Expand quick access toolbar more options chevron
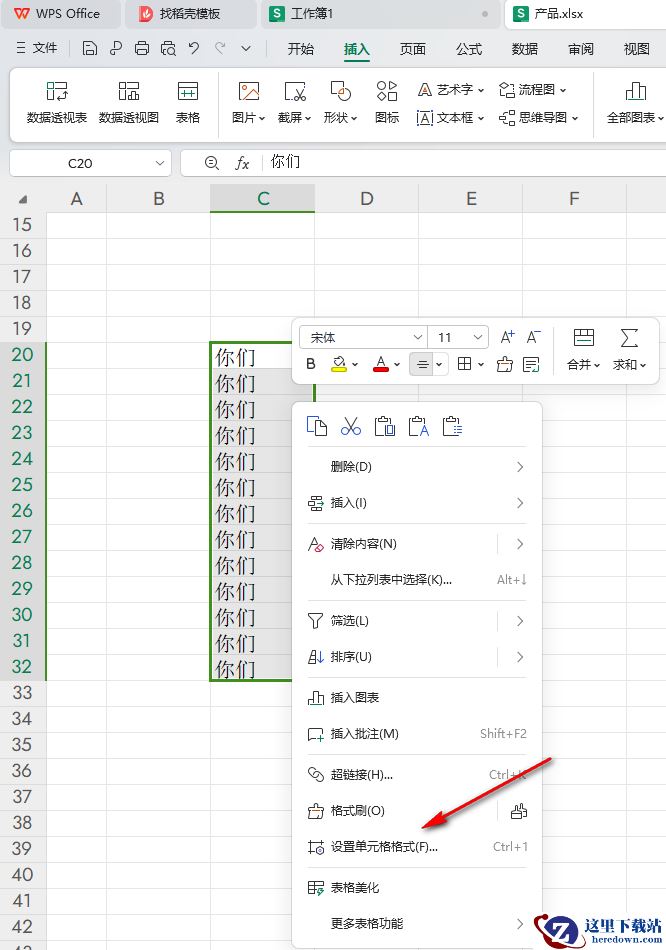 [x=246, y=48]
